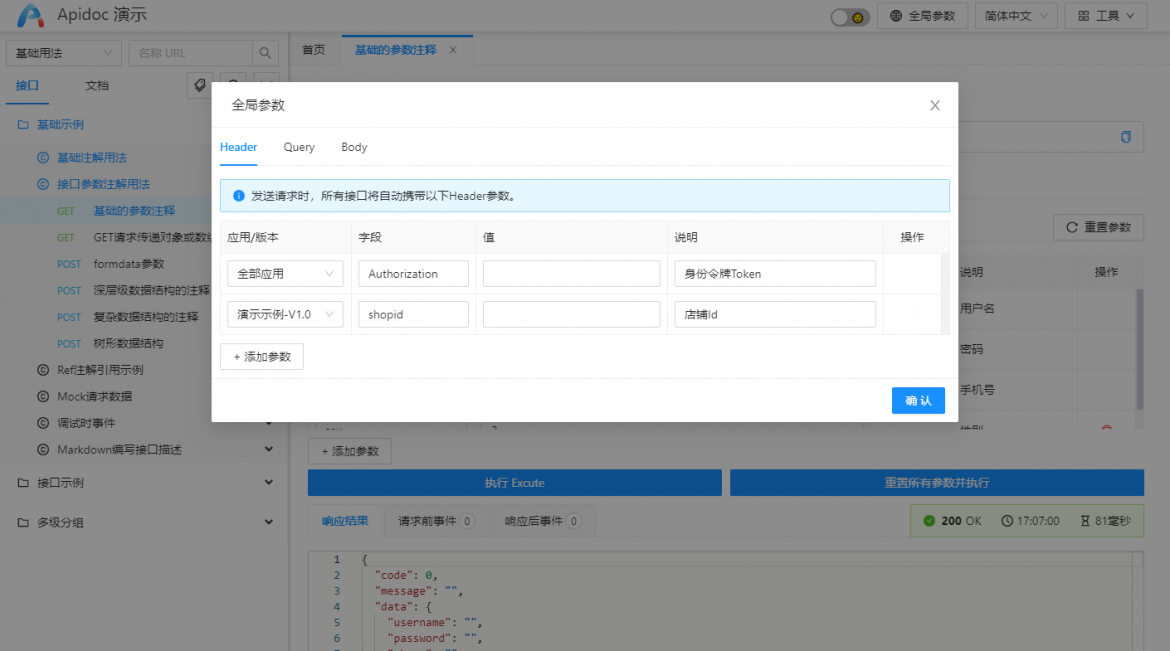Switch to the Body tab in dialog
The width and height of the screenshot is (1170, 651).
[354, 147]
